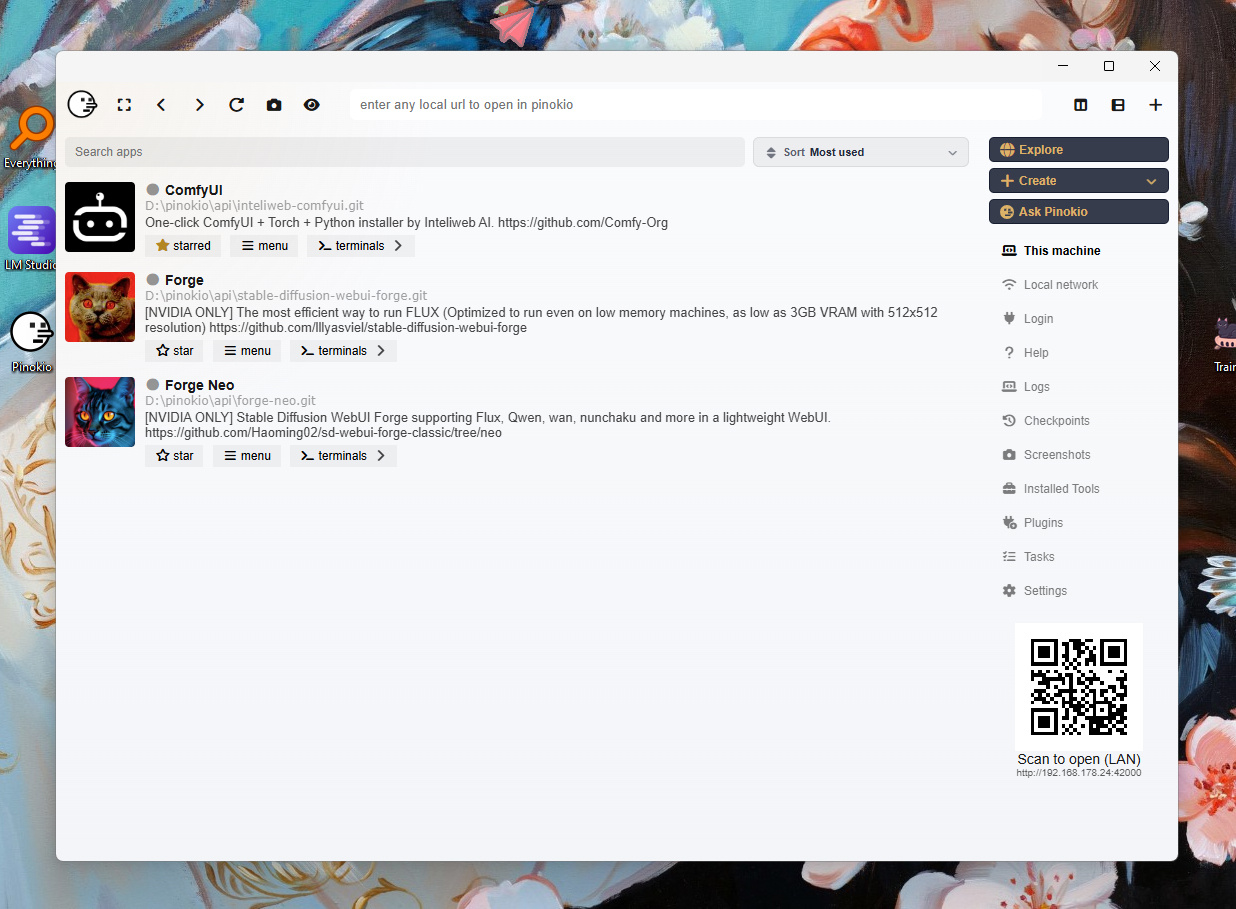Click the ComfyUI app title
1236x909 pixels.
tap(194, 190)
